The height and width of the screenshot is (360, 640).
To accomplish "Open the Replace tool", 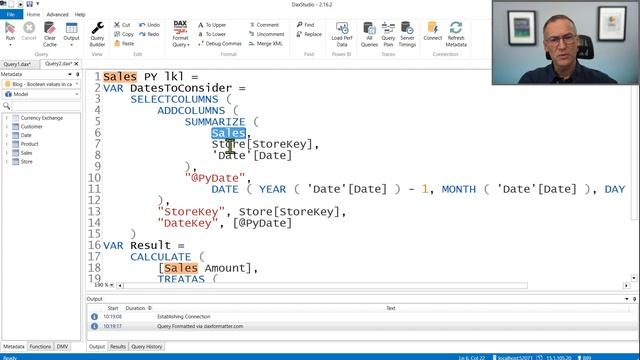I will click(309, 34).
